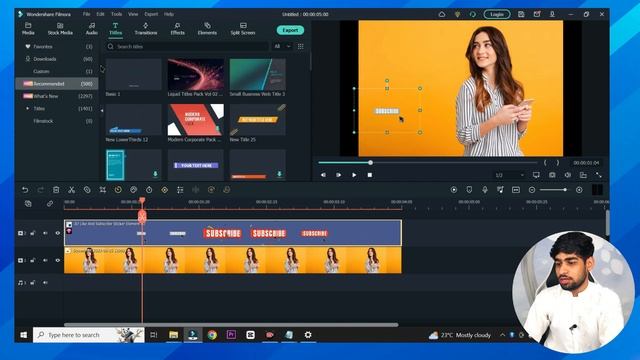Switch to the Elements tab
The height and width of the screenshot is (360, 640).
[x=207, y=29]
